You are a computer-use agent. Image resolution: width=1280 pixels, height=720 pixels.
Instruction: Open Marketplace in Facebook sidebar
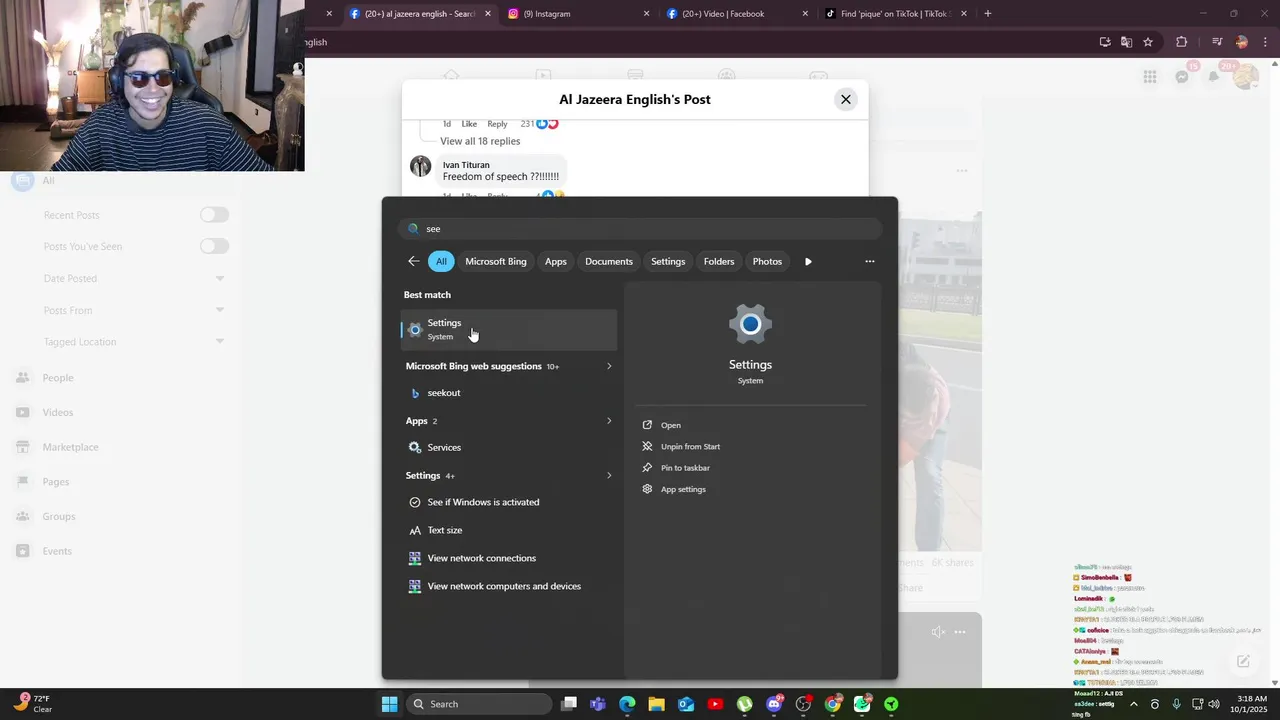tap(70, 447)
